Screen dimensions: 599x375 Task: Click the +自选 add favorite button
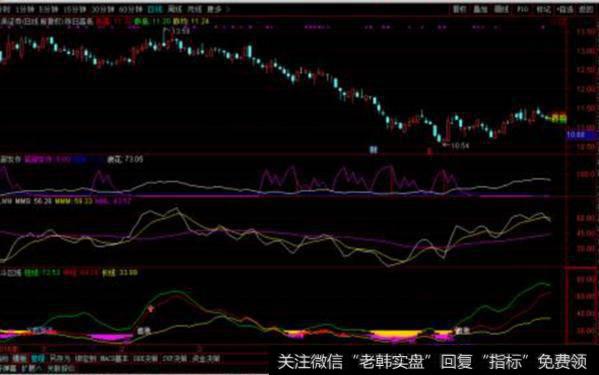[565, 9]
